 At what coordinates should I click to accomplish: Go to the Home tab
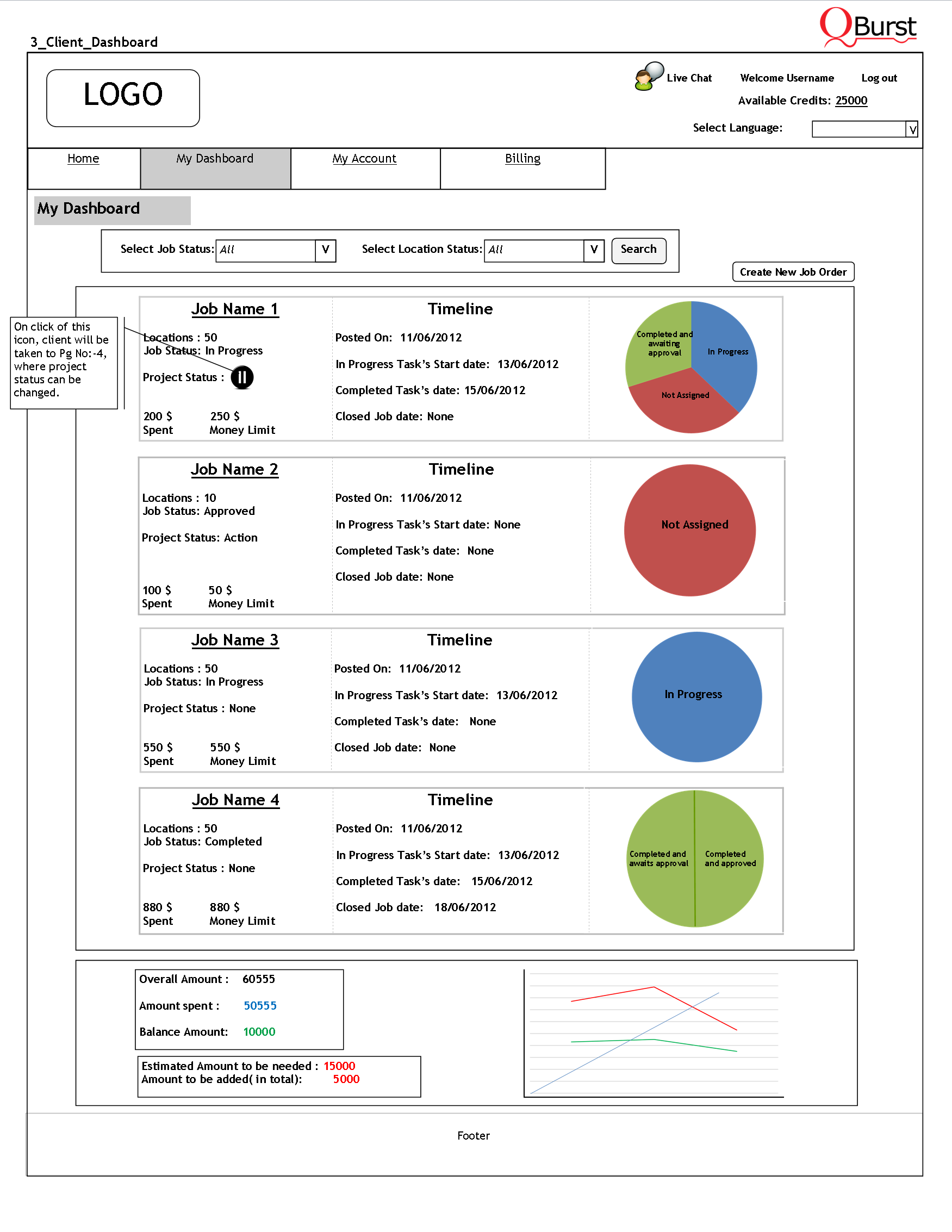[84, 159]
